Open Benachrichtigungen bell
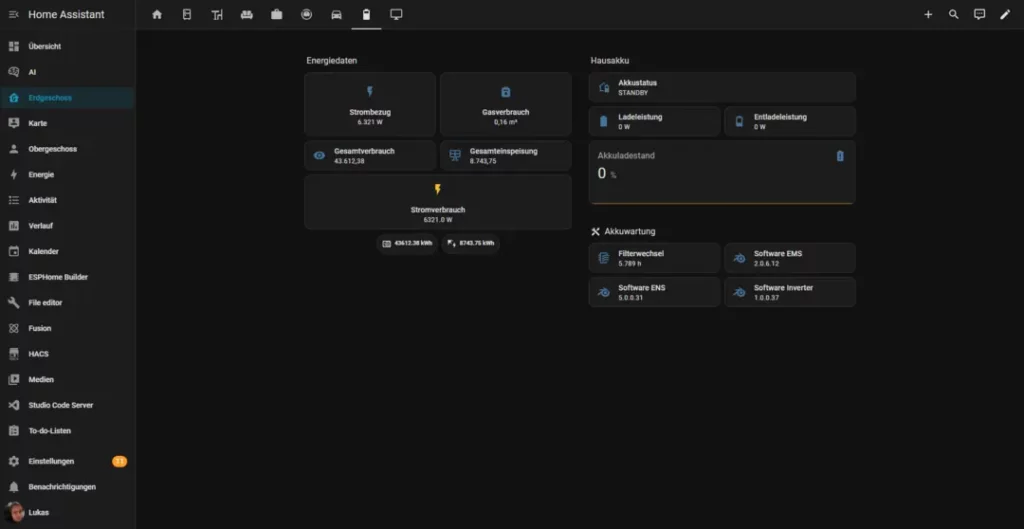 coord(14,487)
